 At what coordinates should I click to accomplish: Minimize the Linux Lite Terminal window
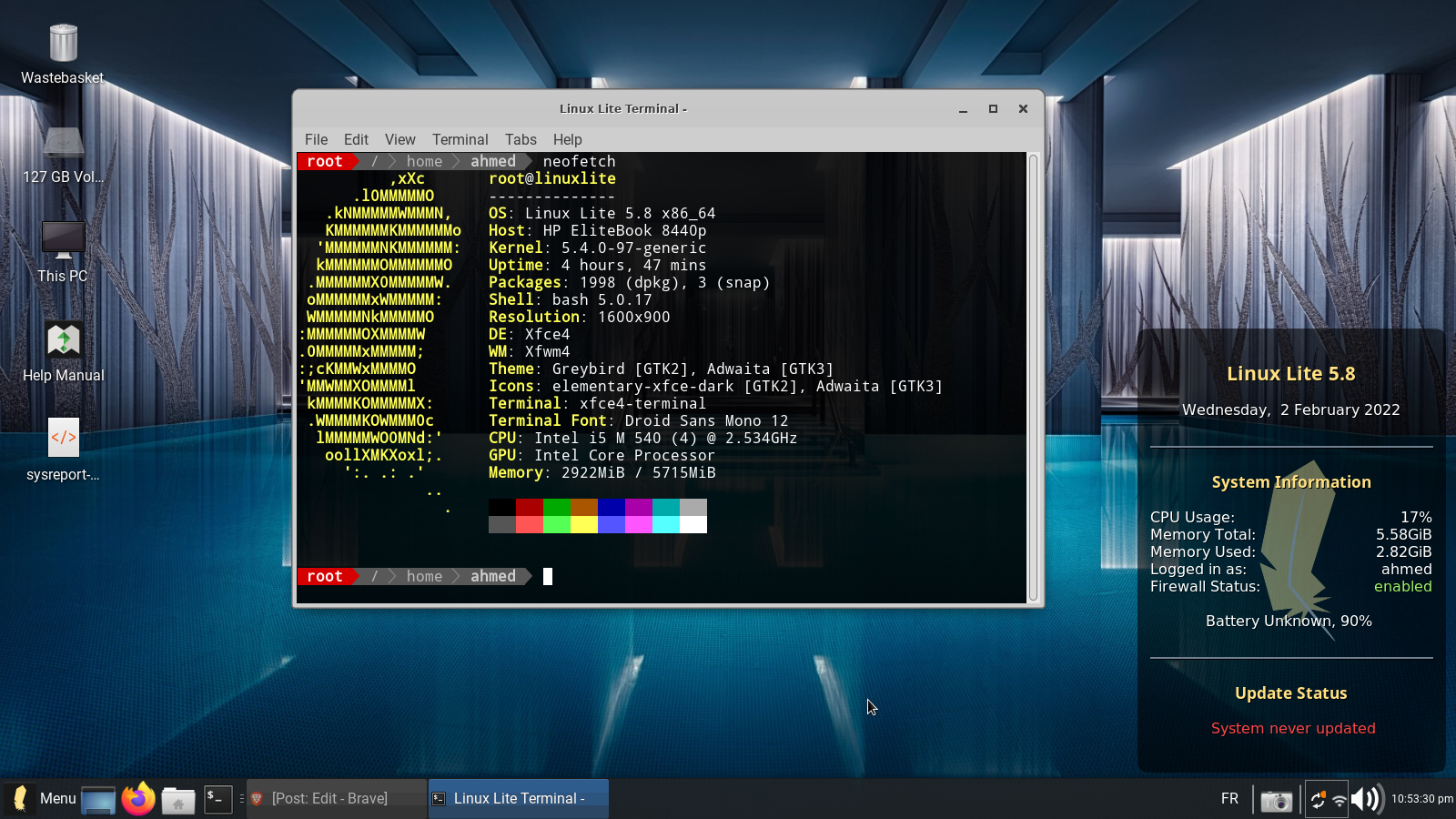click(x=963, y=109)
